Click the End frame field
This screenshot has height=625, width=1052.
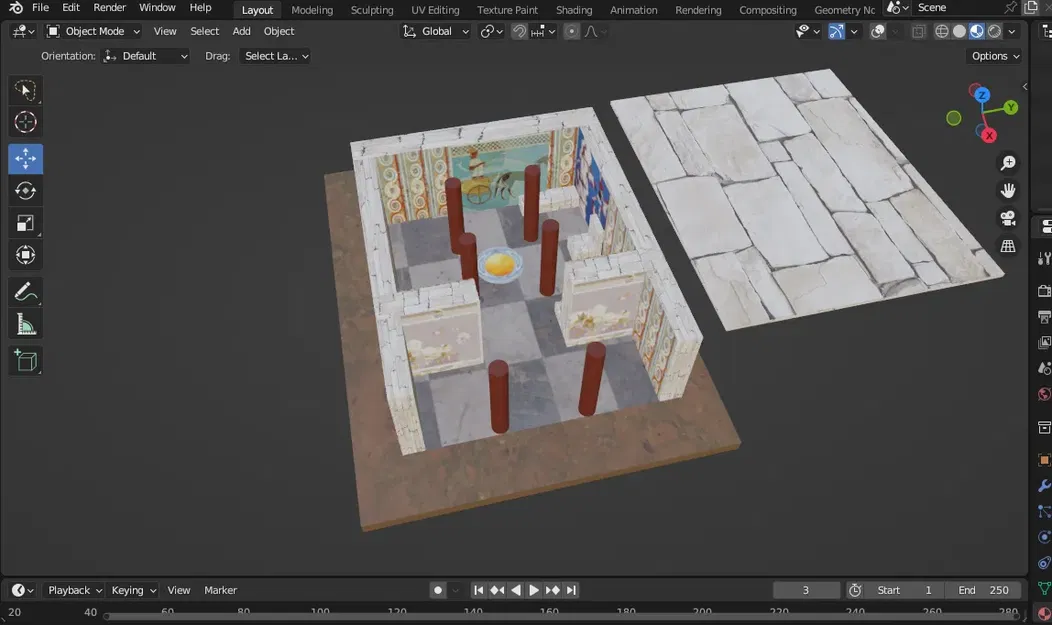coord(983,590)
